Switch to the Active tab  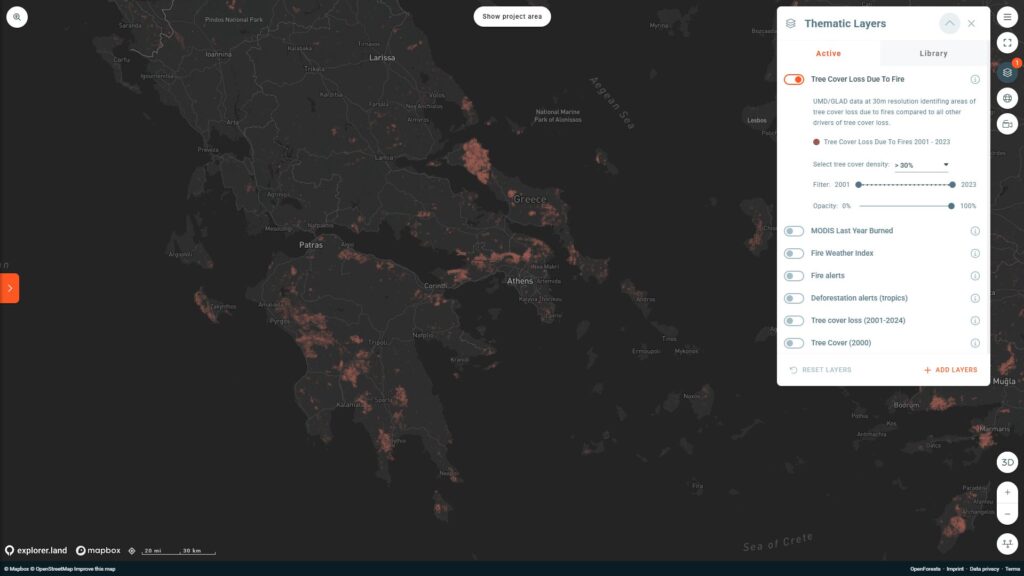[x=828, y=54]
